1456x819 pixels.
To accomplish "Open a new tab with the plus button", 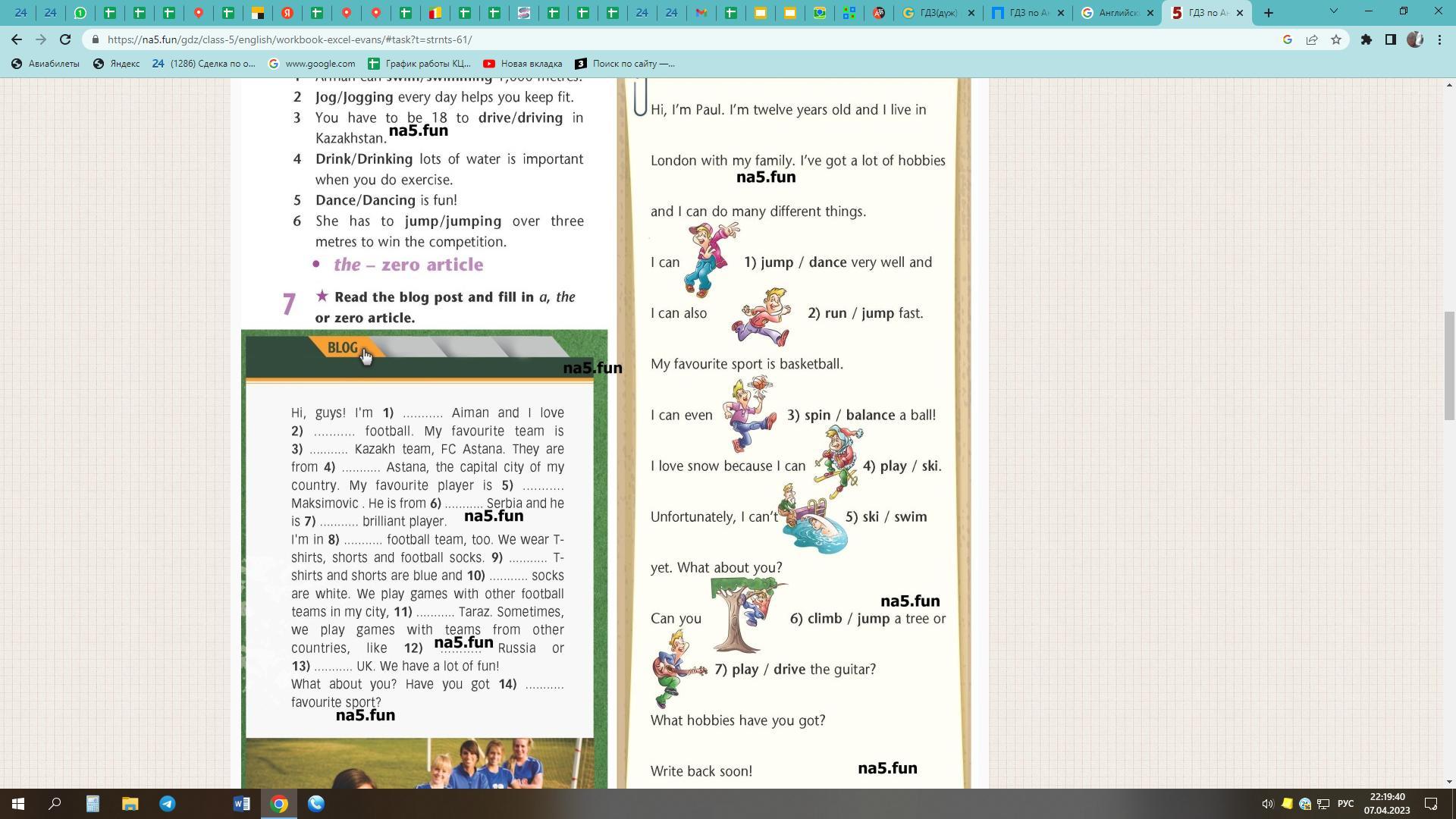I will [x=1268, y=13].
